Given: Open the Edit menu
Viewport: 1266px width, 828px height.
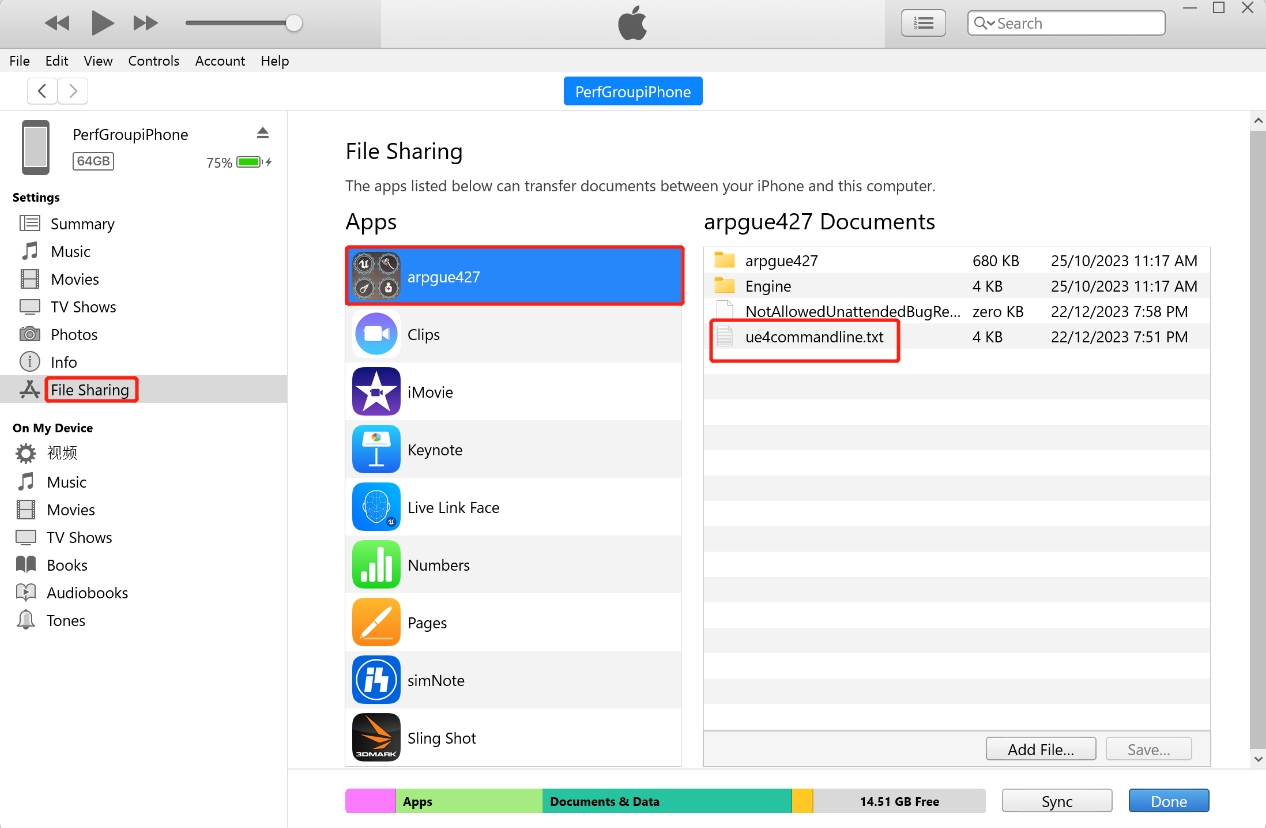Looking at the screenshot, I should [57, 61].
